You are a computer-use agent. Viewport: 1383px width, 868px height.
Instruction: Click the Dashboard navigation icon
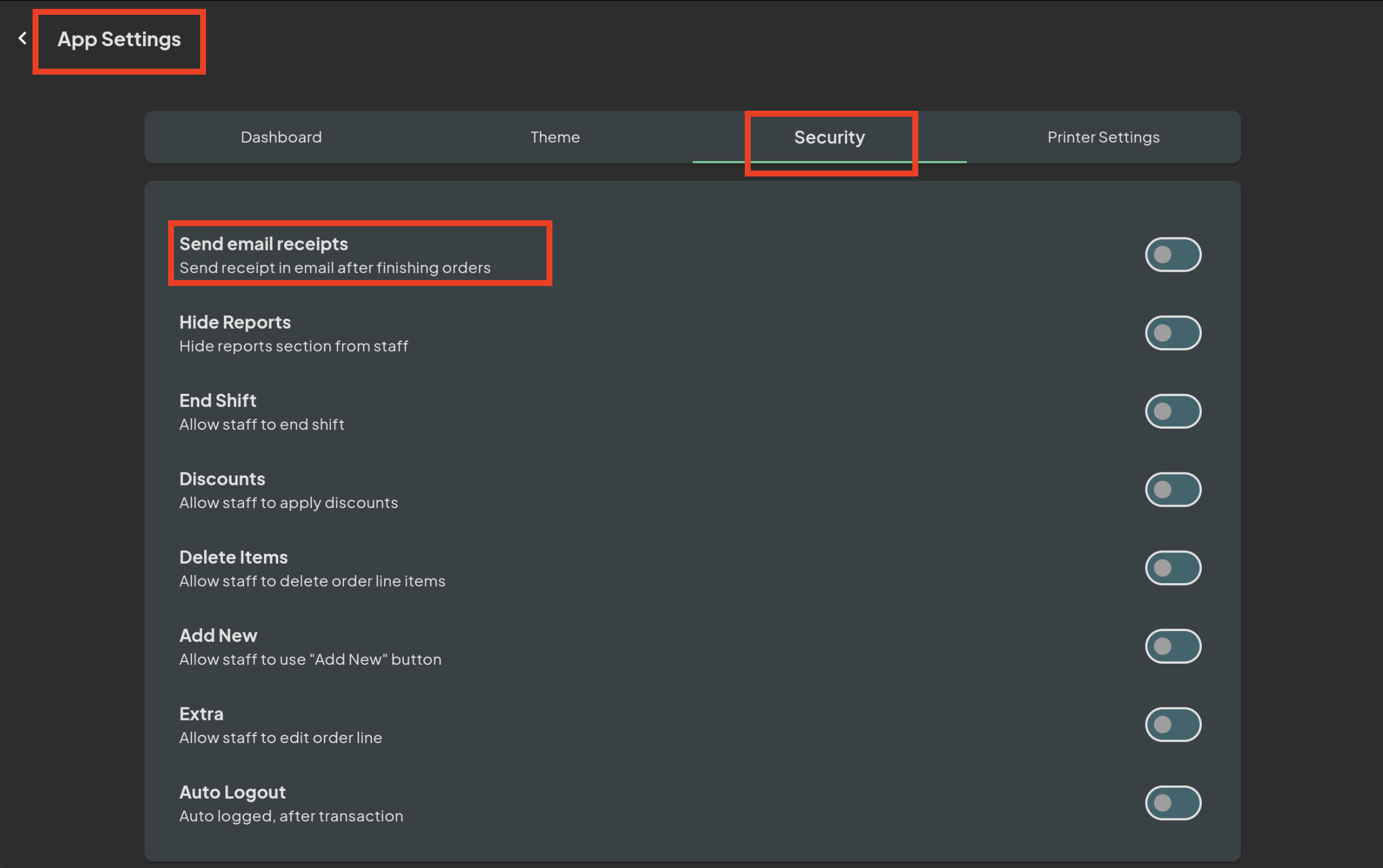point(281,137)
